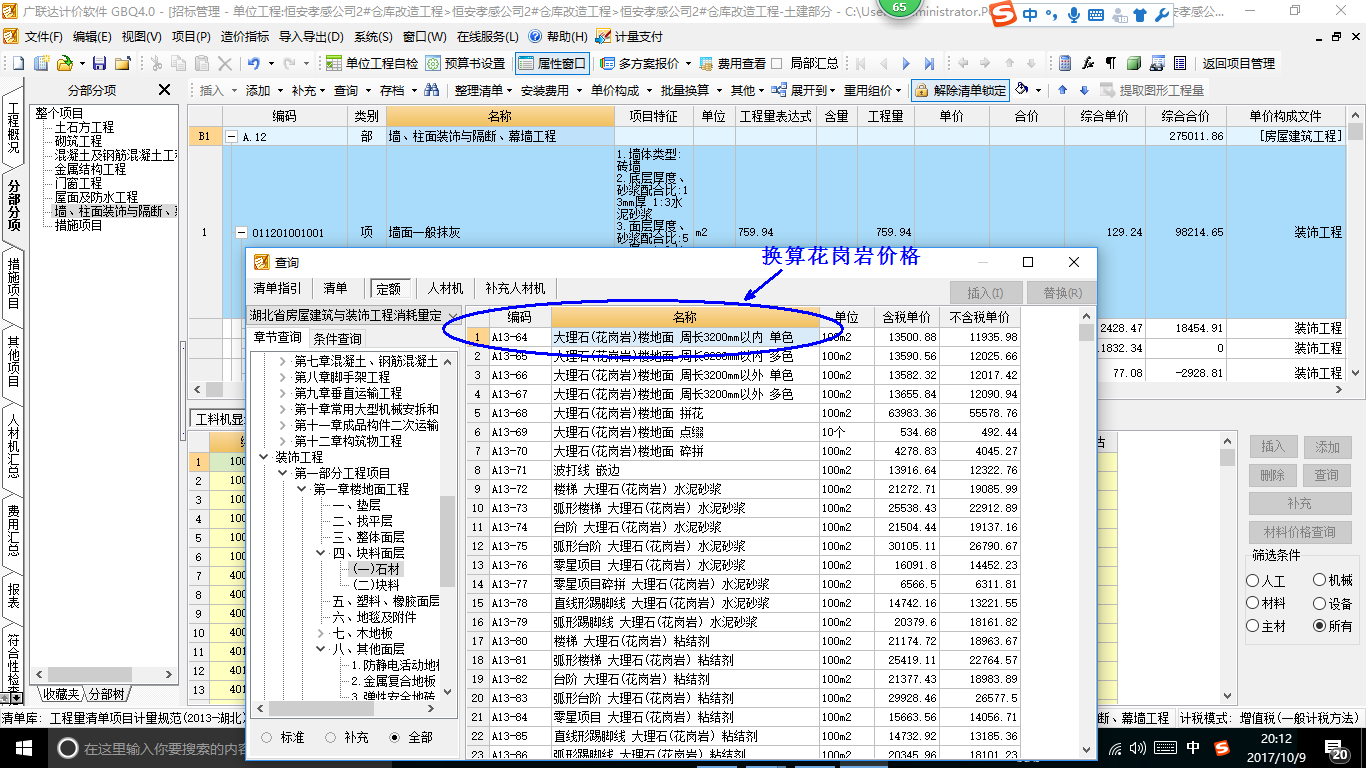Open the 添加 dropdown in toolbar
The height and width of the screenshot is (768, 1366).
click(264, 90)
